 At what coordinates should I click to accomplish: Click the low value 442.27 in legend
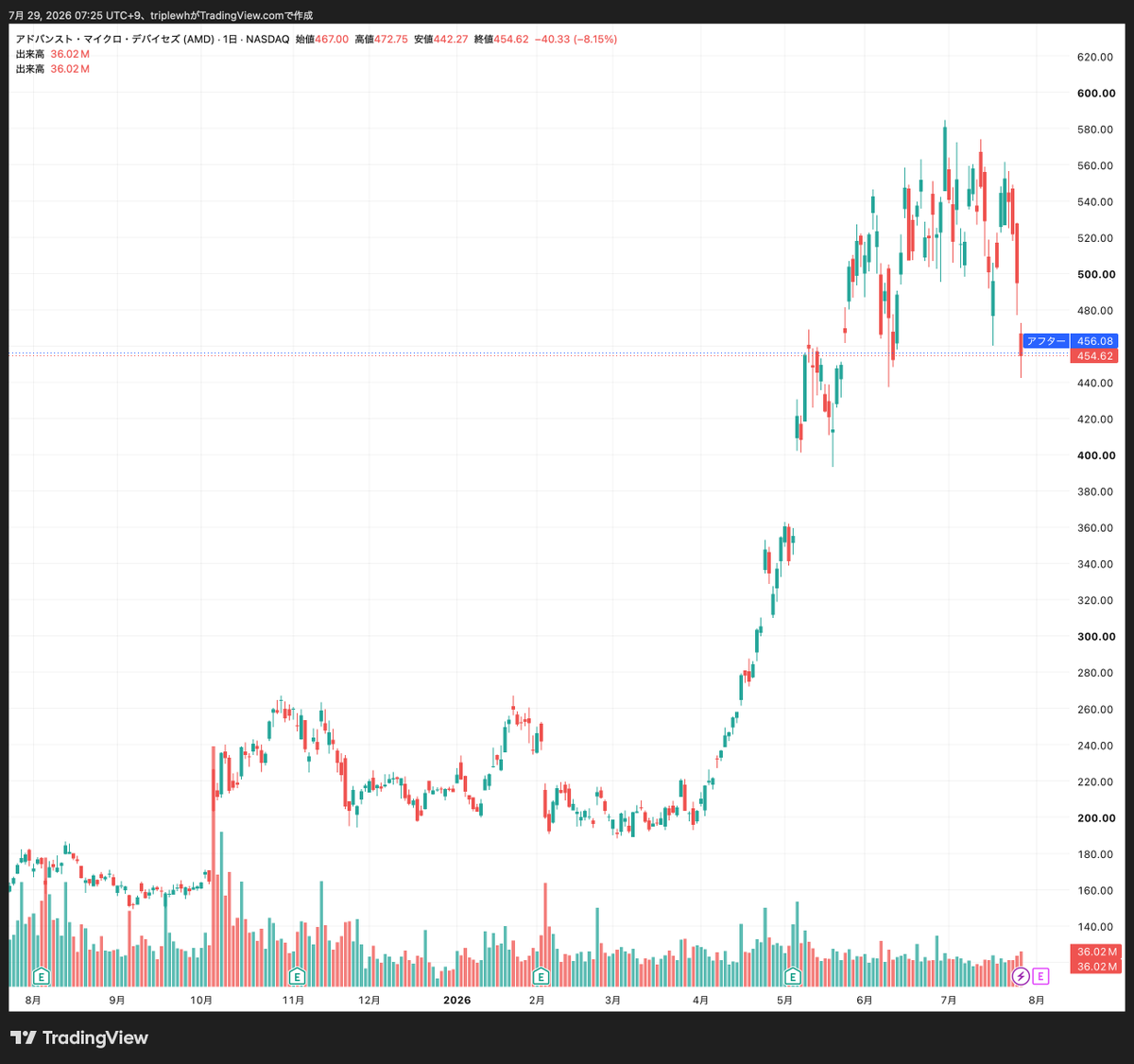click(451, 39)
